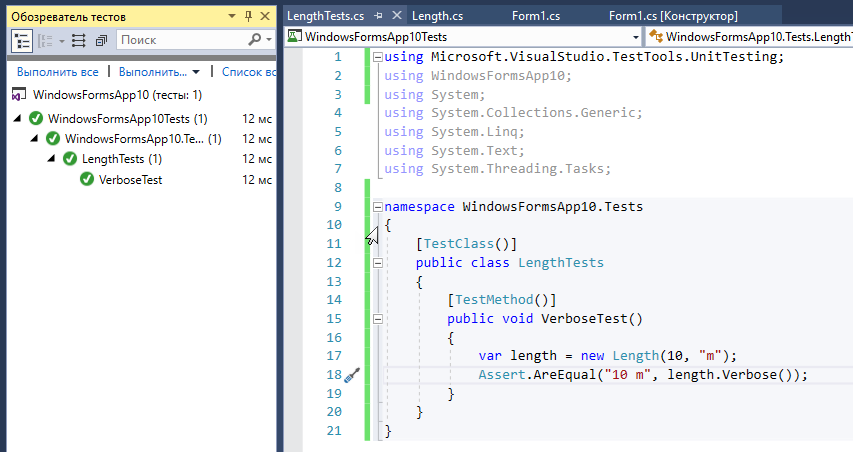Click the screwdriver quick actions icon on line 18
Viewport: 853px width, 452px height.
pyautogui.click(x=350, y=375)
